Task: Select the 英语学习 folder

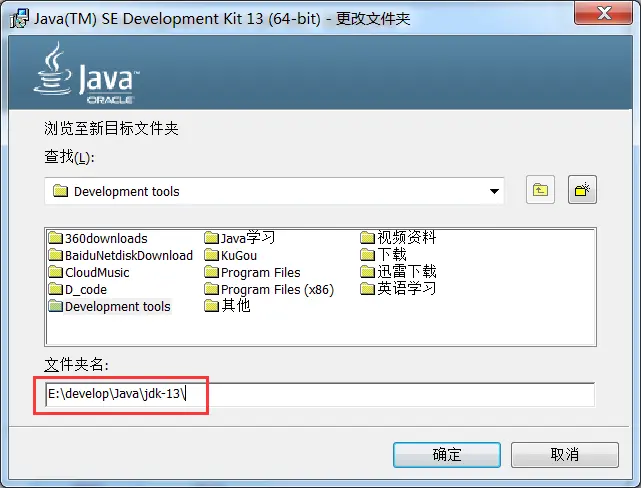Action: 398,289
